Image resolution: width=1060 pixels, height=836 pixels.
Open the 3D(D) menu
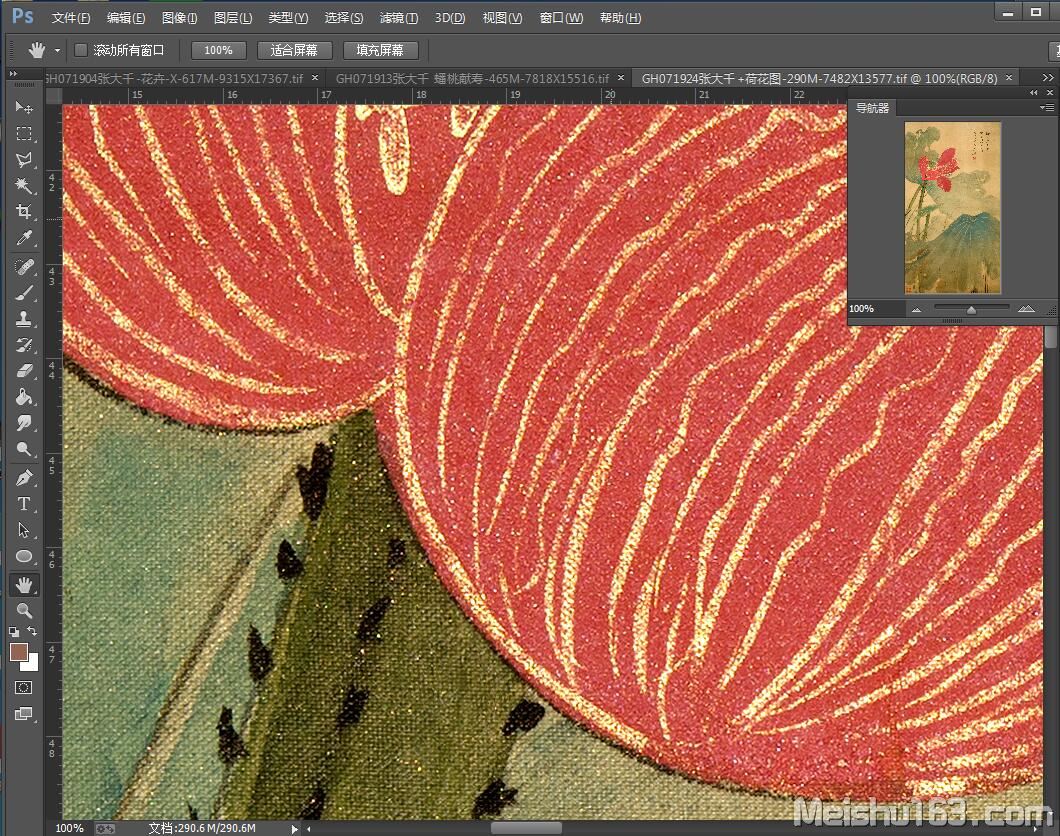point(450,18)
